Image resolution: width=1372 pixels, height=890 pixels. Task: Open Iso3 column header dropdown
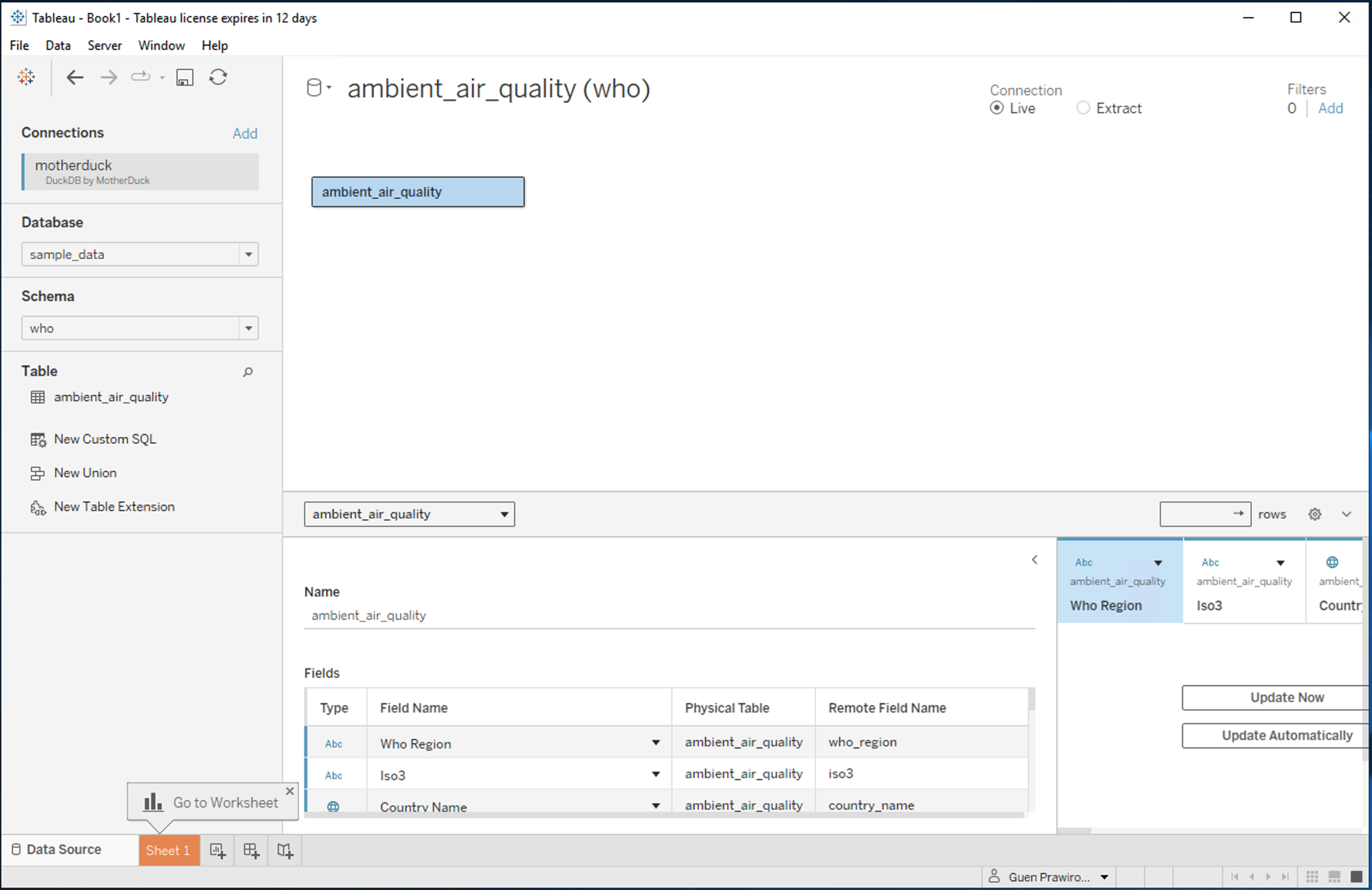(x=1280, y=563)
